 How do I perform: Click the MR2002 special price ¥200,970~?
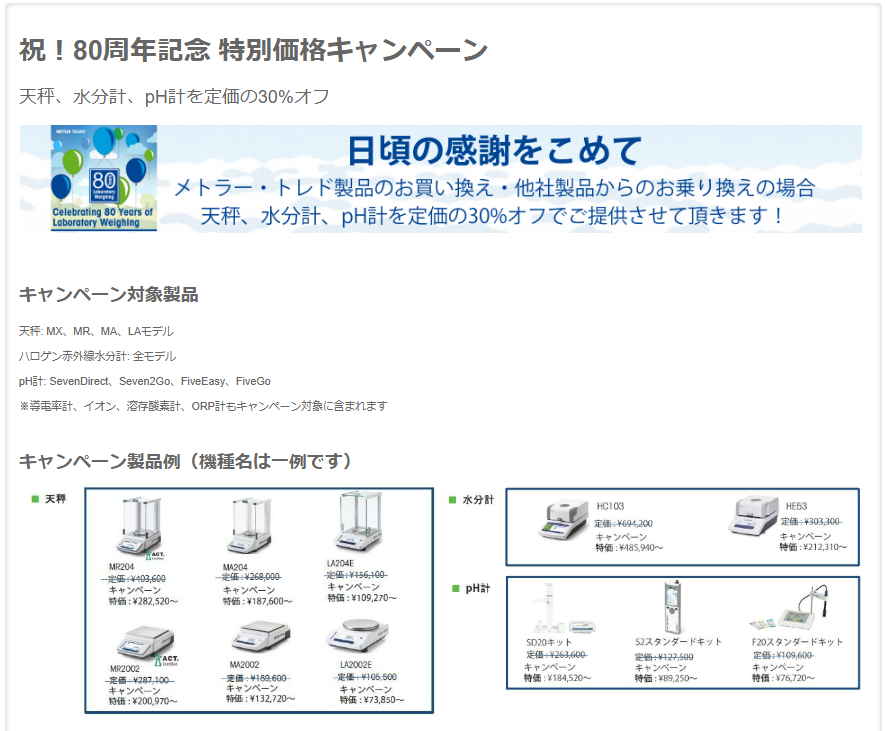coord(143,701)
